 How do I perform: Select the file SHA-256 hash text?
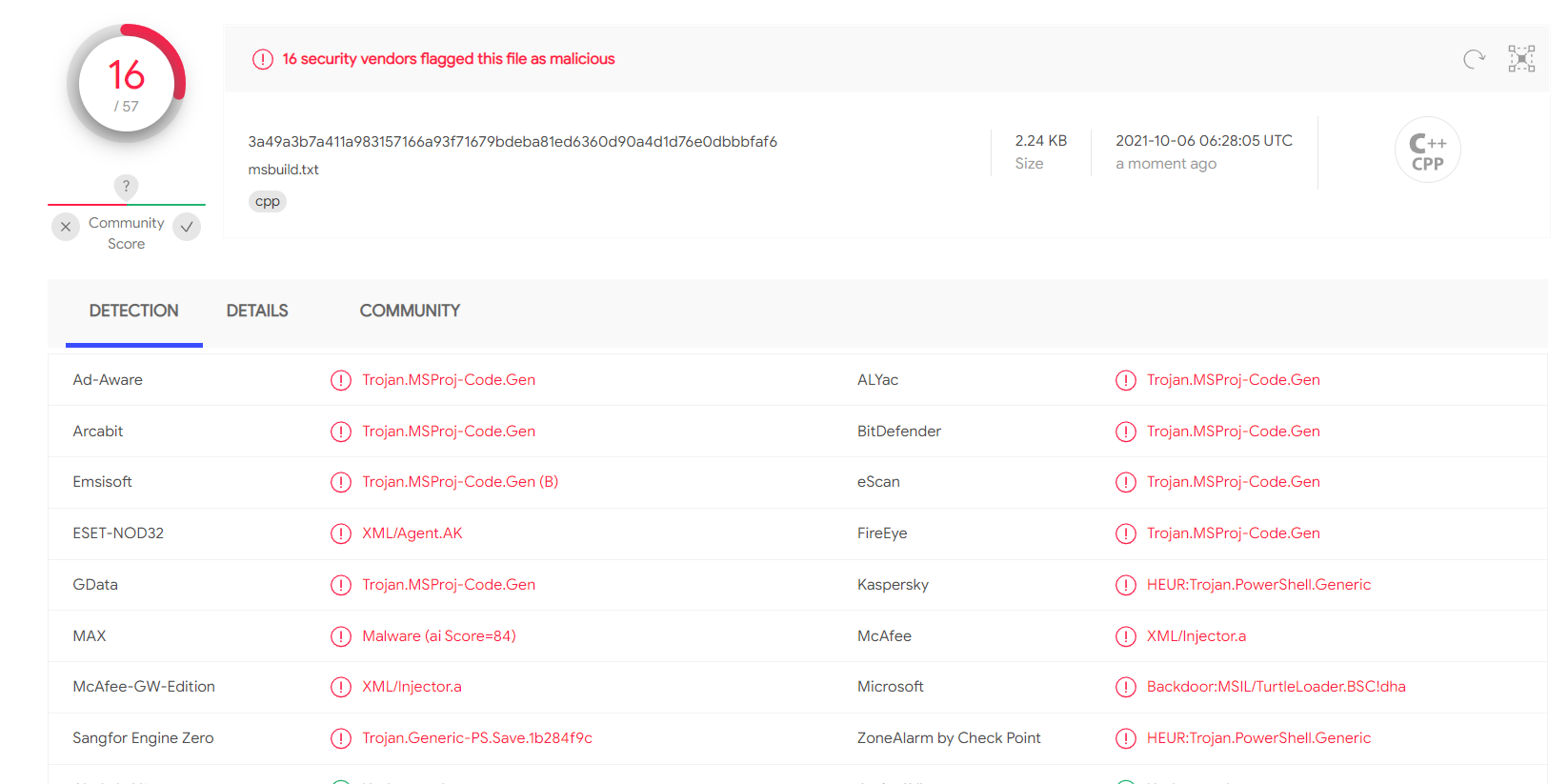(x=513, y=142)
